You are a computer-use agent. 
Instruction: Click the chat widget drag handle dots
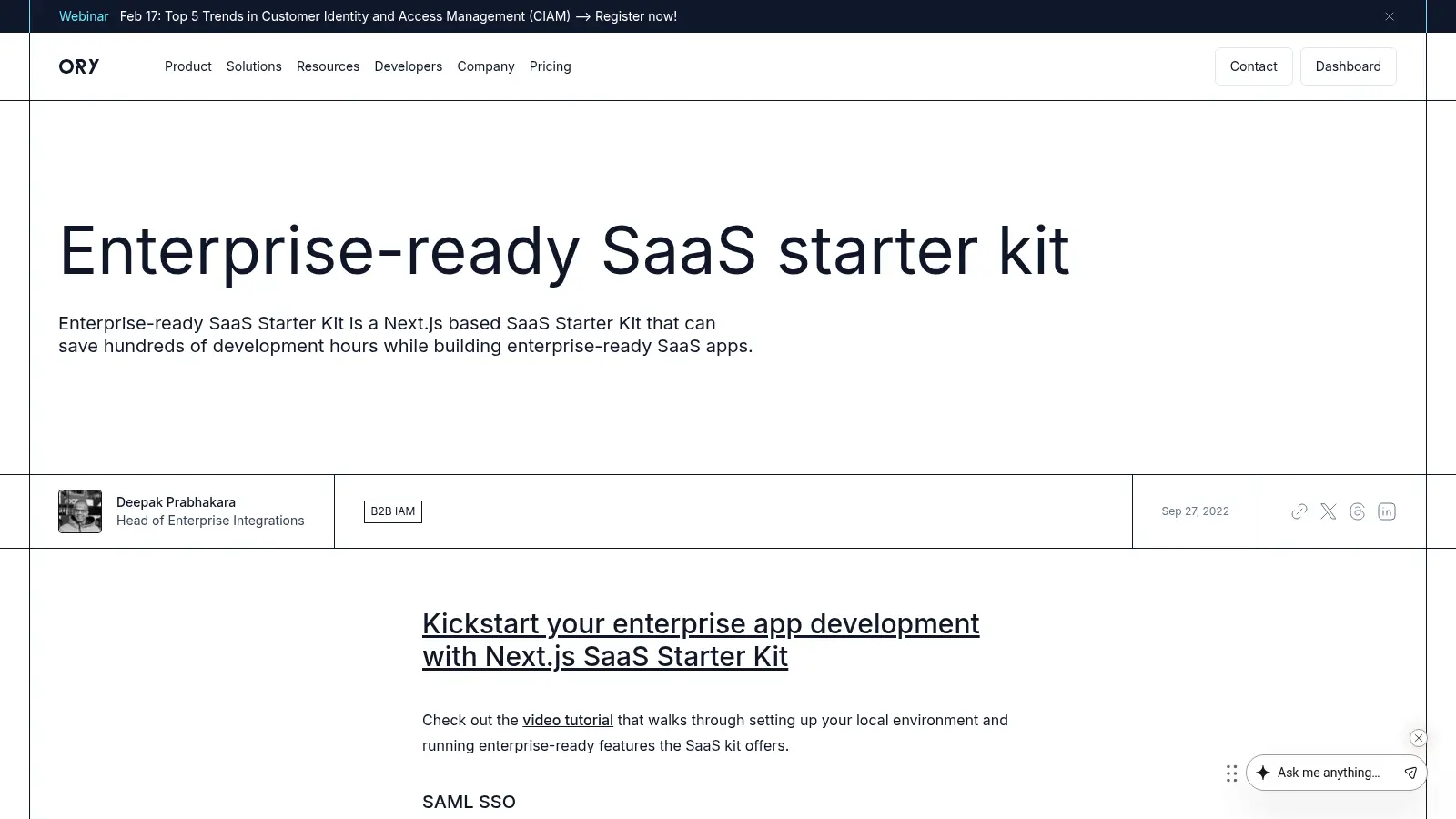[1231, 773]
